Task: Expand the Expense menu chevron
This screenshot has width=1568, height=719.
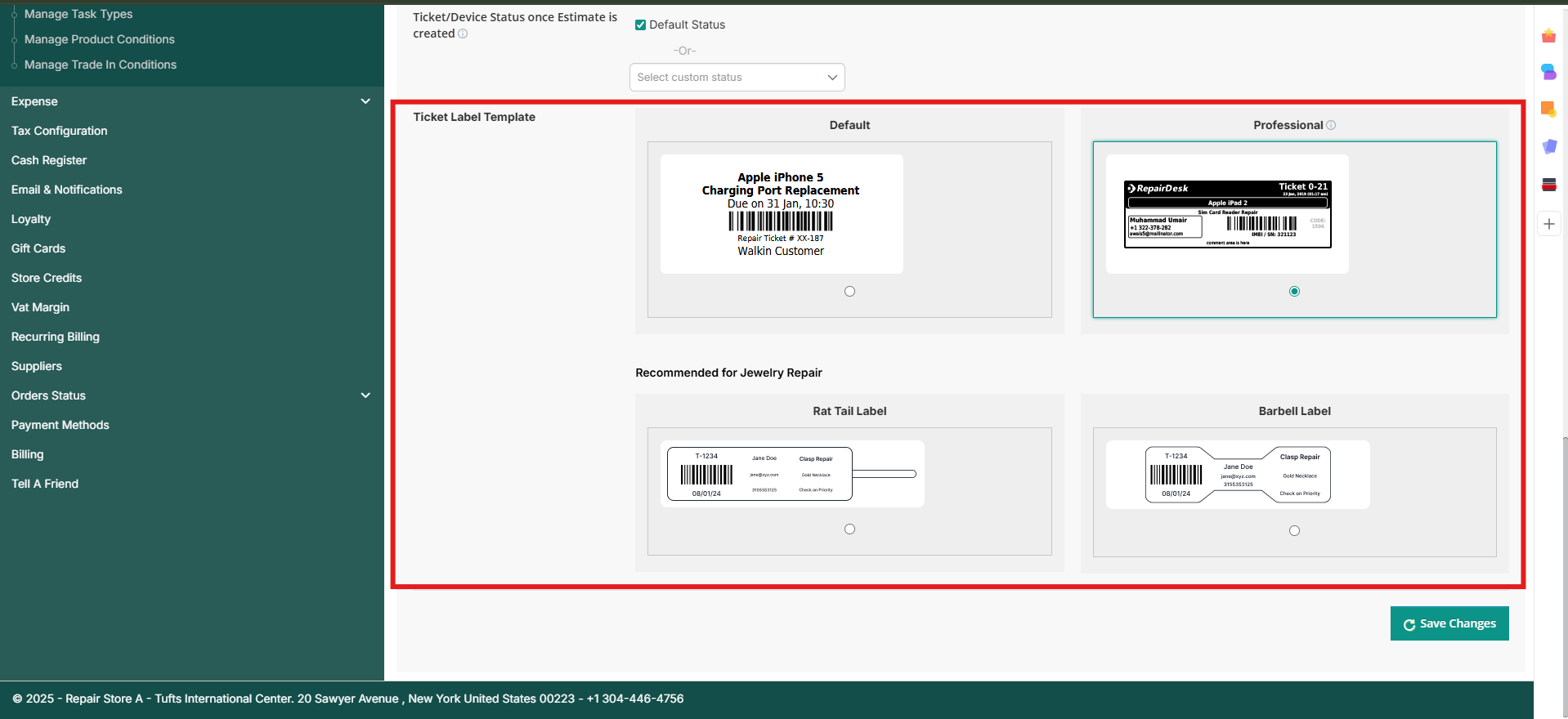Action: coord(365,101)
